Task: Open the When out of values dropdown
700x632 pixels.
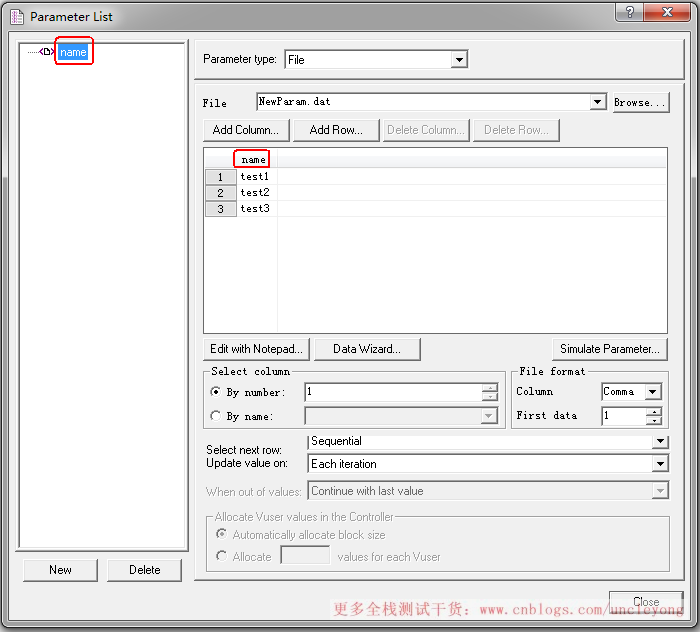Action: coord(660,491)
